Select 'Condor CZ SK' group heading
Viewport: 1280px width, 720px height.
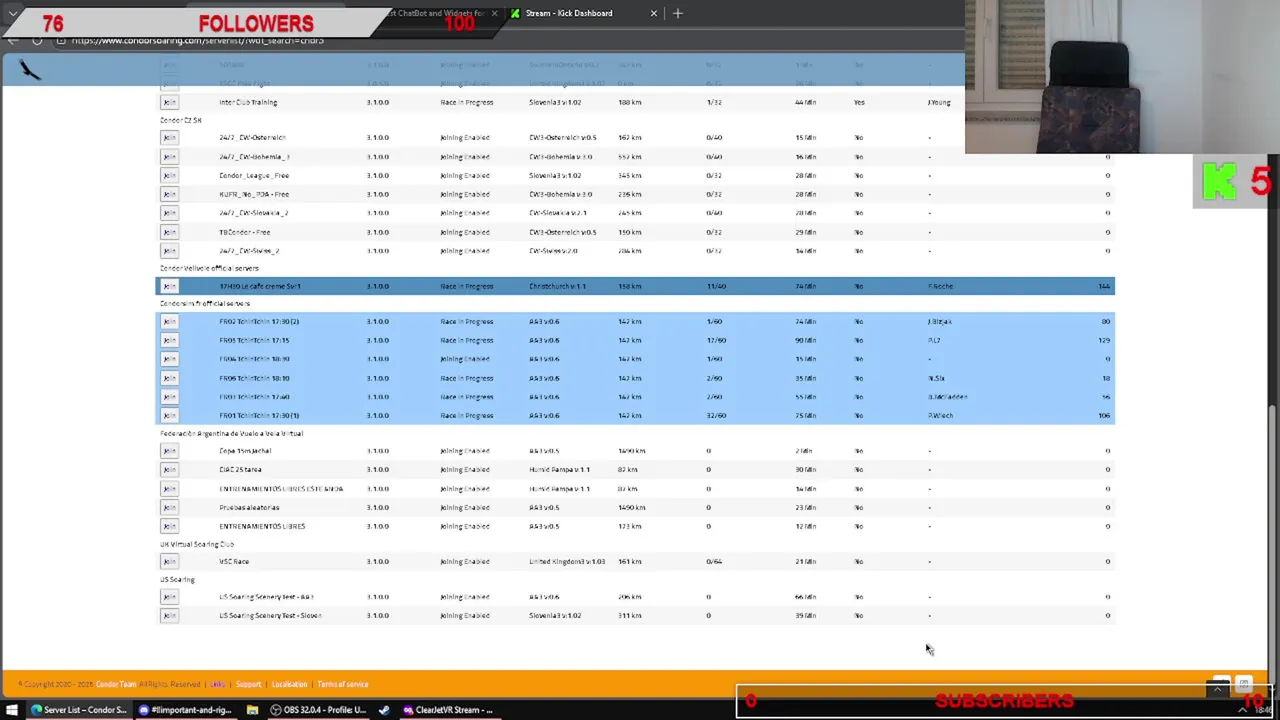tap(180, 120)
